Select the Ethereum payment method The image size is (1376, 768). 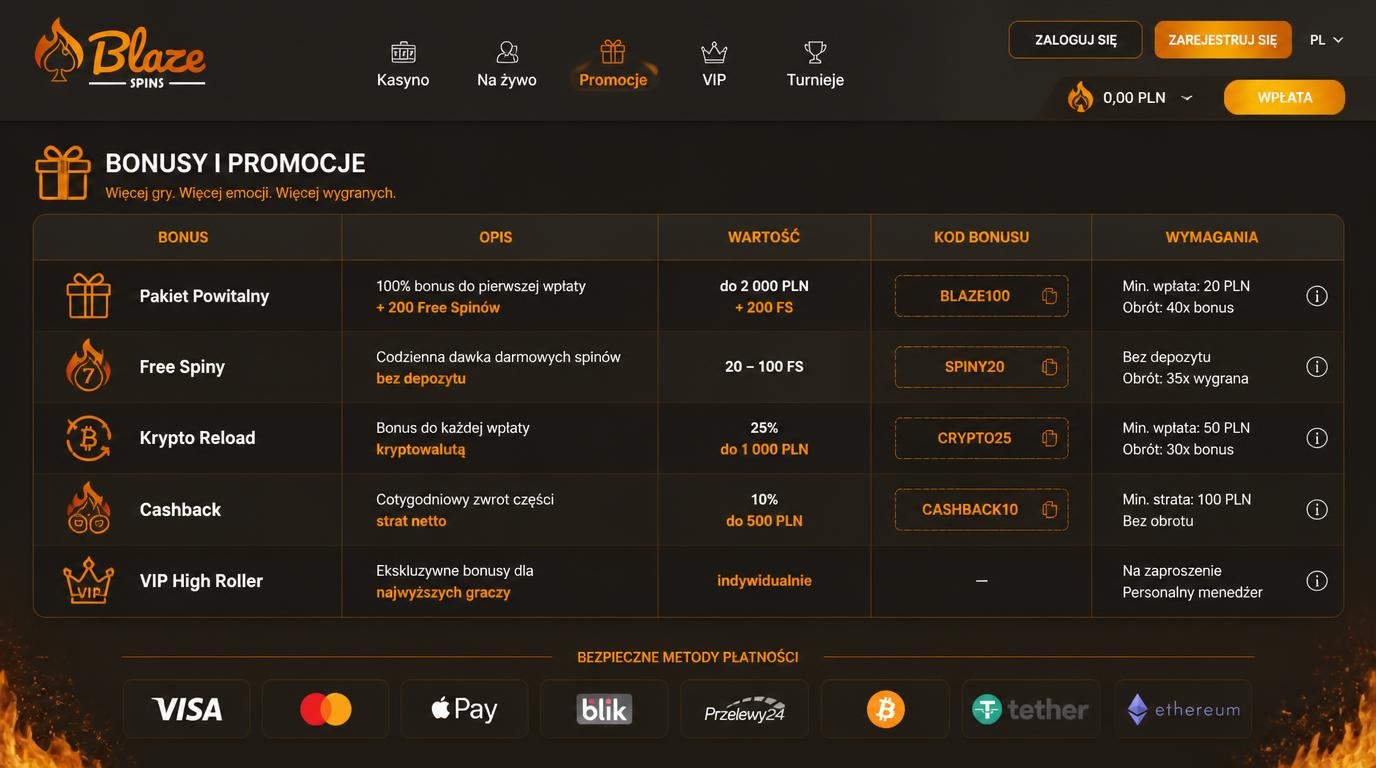(x=1183, y=709)
